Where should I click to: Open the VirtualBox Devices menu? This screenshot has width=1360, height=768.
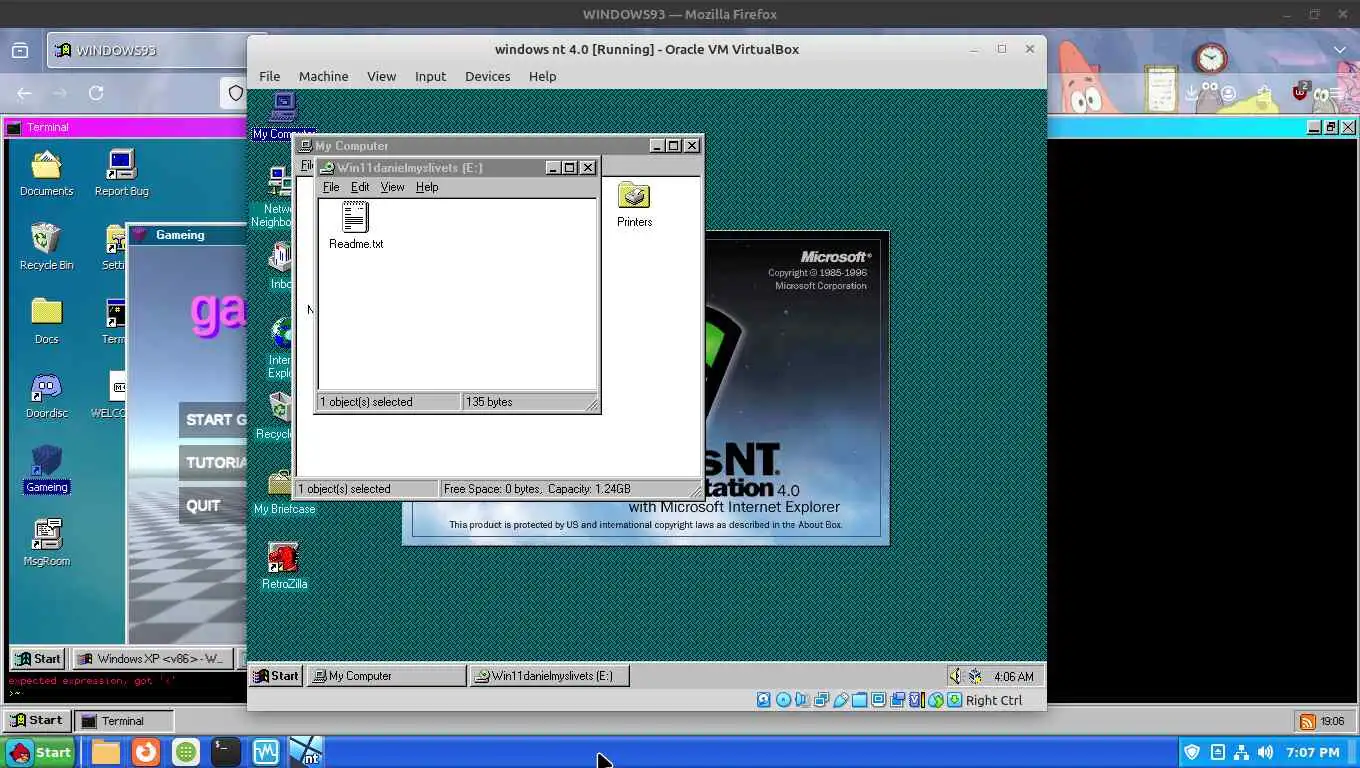click(488, 76)
